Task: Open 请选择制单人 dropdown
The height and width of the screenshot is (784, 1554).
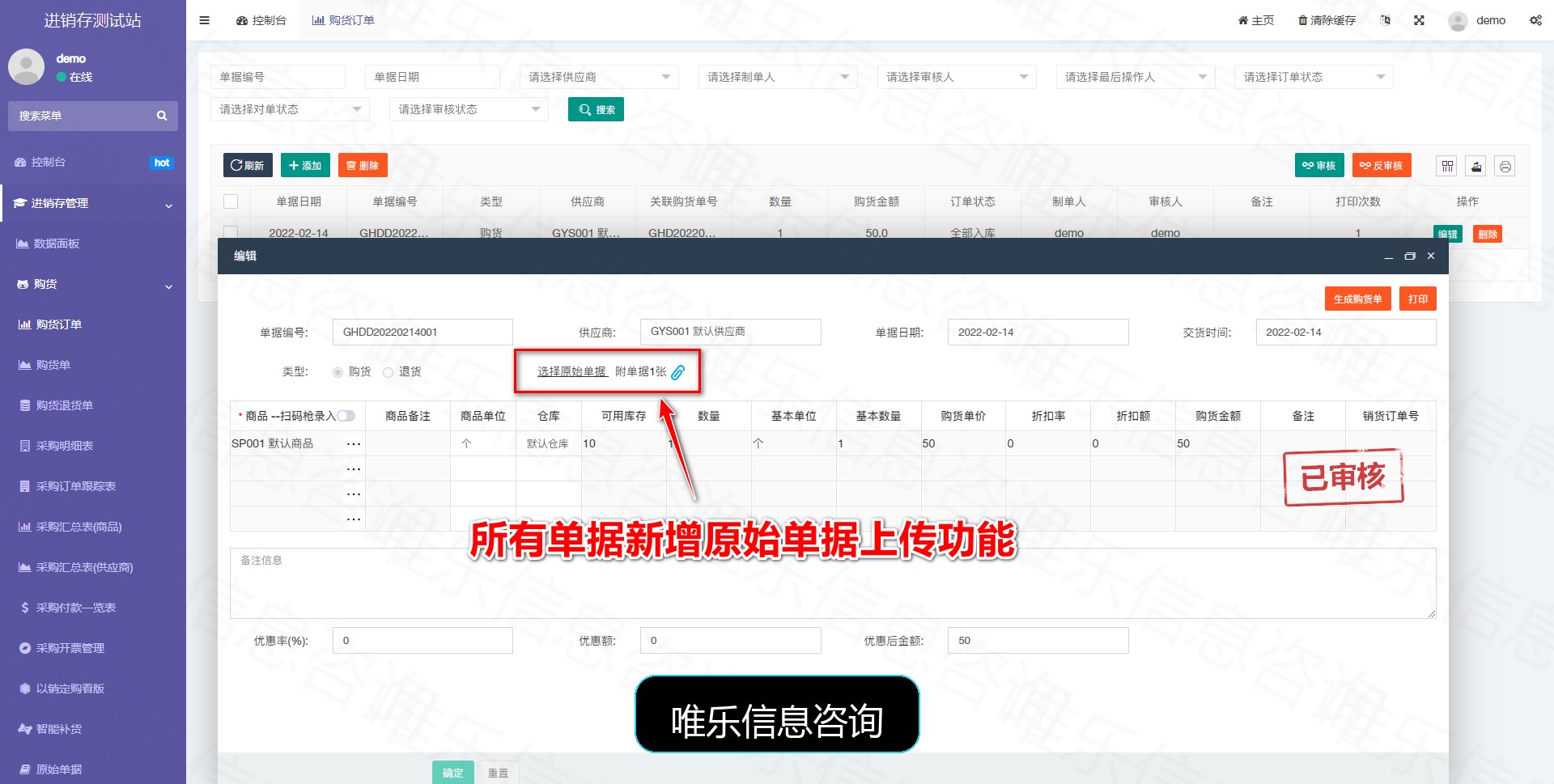Action: (777, 77)
